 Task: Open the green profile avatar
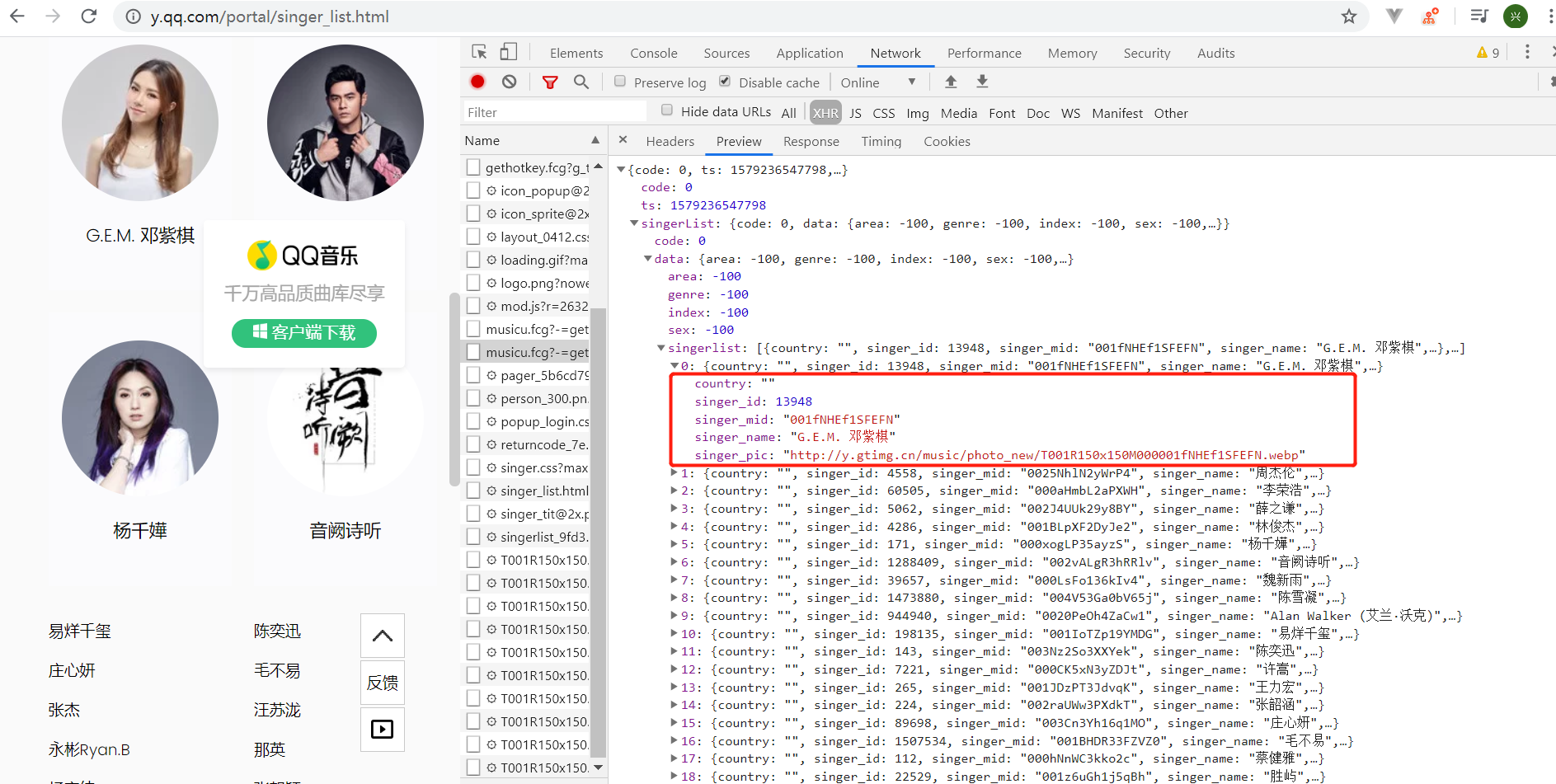pyautogui.click(x=1516, y=16)
